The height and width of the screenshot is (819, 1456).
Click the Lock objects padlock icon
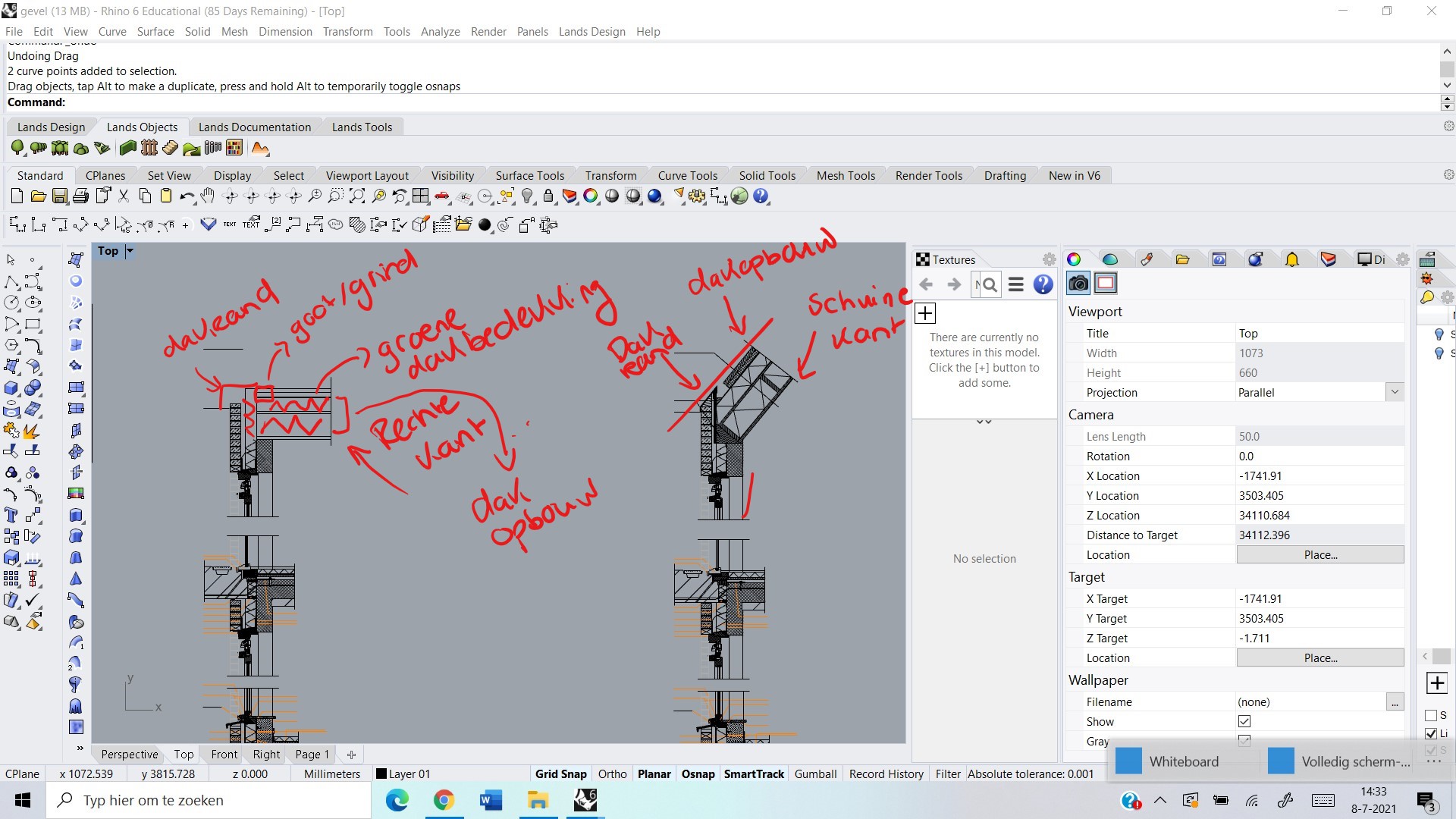click(548, 197)
